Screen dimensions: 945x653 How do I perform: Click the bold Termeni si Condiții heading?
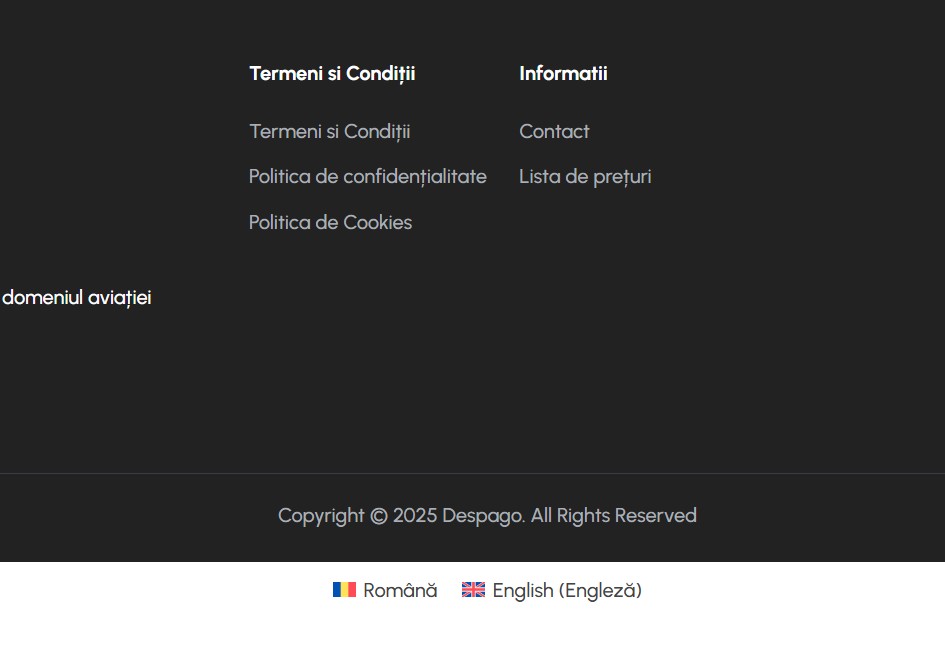tap(332, 74)
